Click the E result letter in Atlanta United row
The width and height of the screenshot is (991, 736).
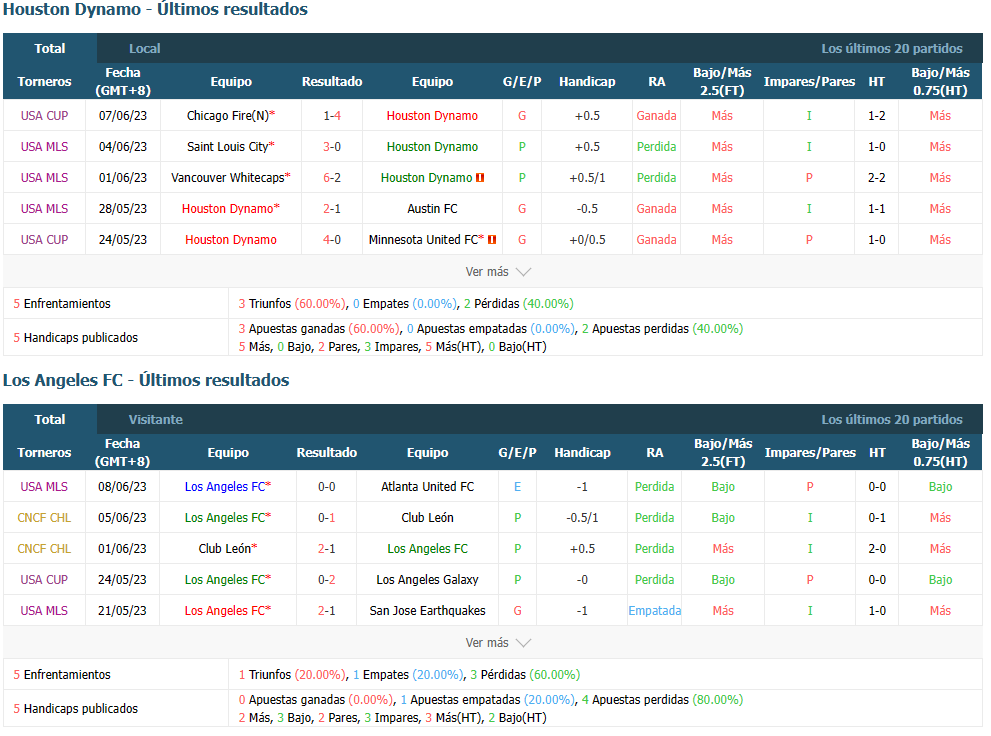518,486
